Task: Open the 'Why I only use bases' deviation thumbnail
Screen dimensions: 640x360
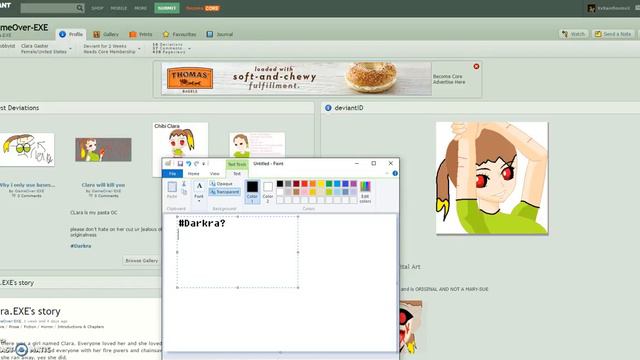Action: [x=27, y=149]
